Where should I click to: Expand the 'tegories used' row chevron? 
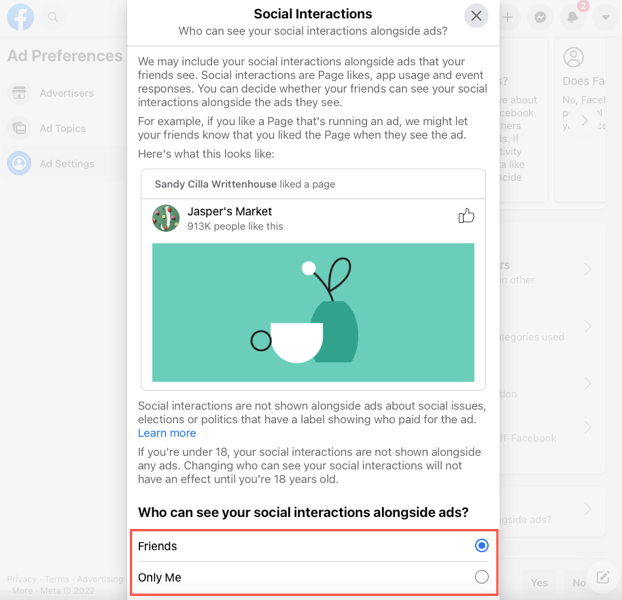[588, 326]
